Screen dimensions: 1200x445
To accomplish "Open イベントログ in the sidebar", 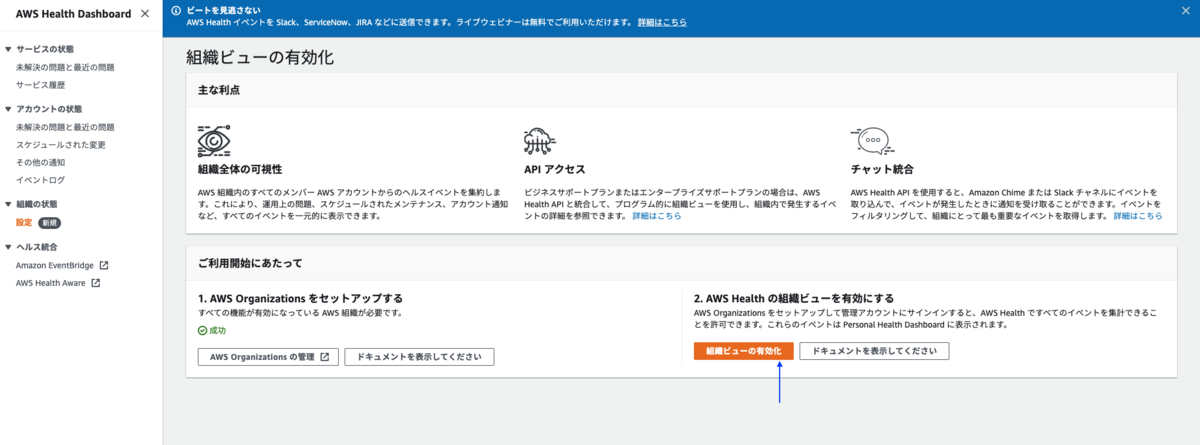I will click(40, 180).
